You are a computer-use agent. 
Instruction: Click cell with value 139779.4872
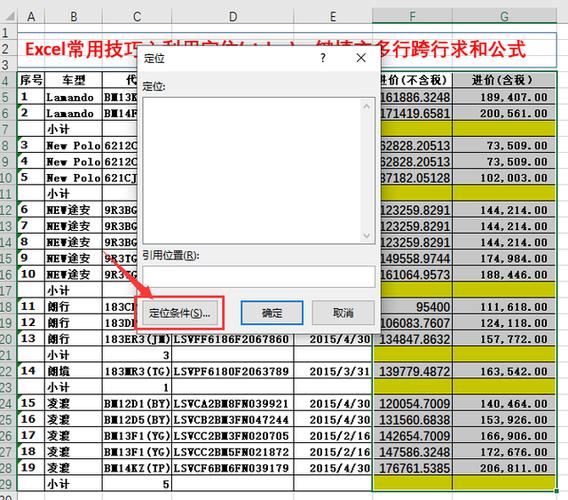click(412, 371)
